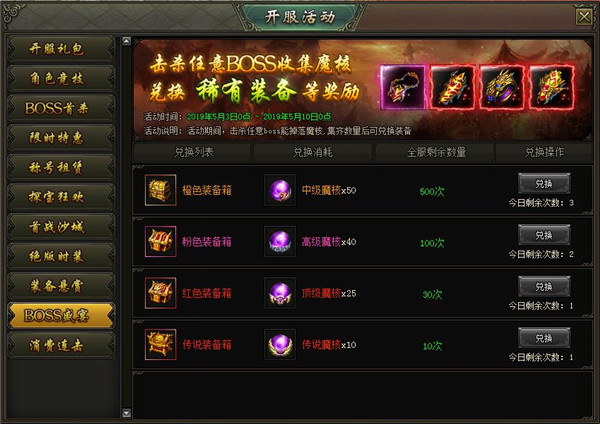Click the 粉色装备箱 chest icon

point(161,241)
